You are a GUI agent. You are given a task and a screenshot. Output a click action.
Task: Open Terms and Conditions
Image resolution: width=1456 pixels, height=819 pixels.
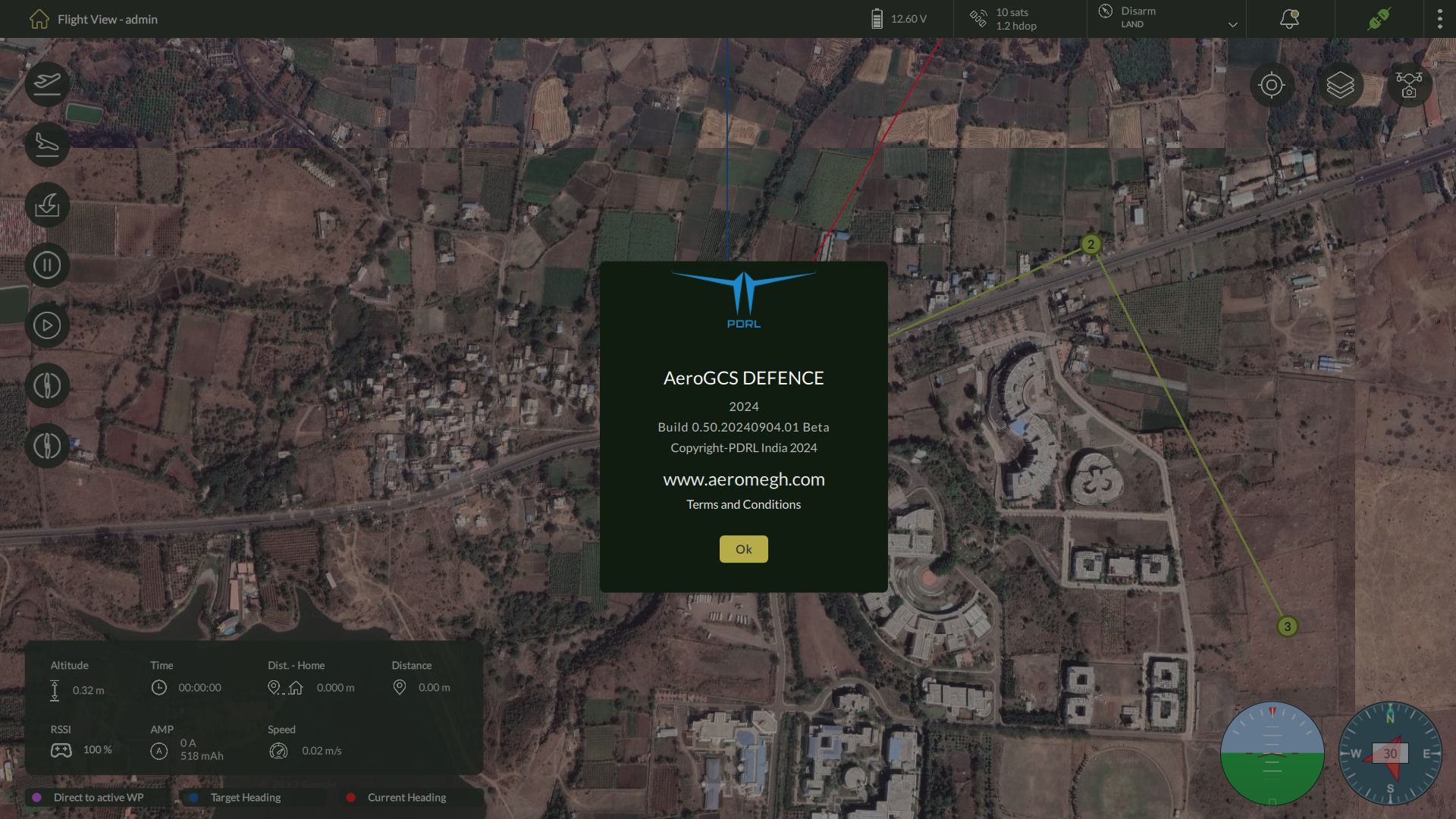(x=743, y=504)
